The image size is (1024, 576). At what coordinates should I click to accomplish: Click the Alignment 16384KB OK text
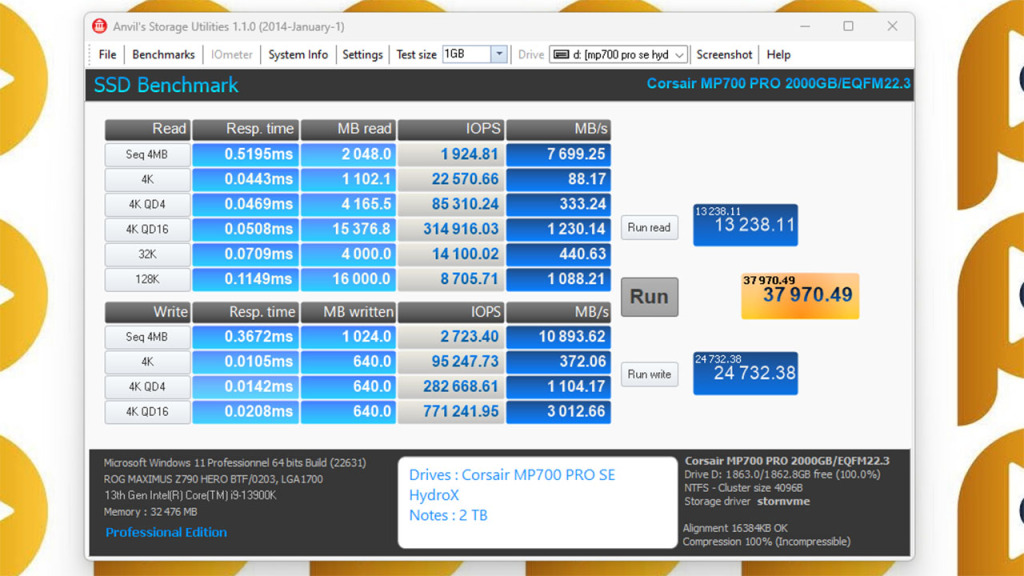click(x=735, y=528)
